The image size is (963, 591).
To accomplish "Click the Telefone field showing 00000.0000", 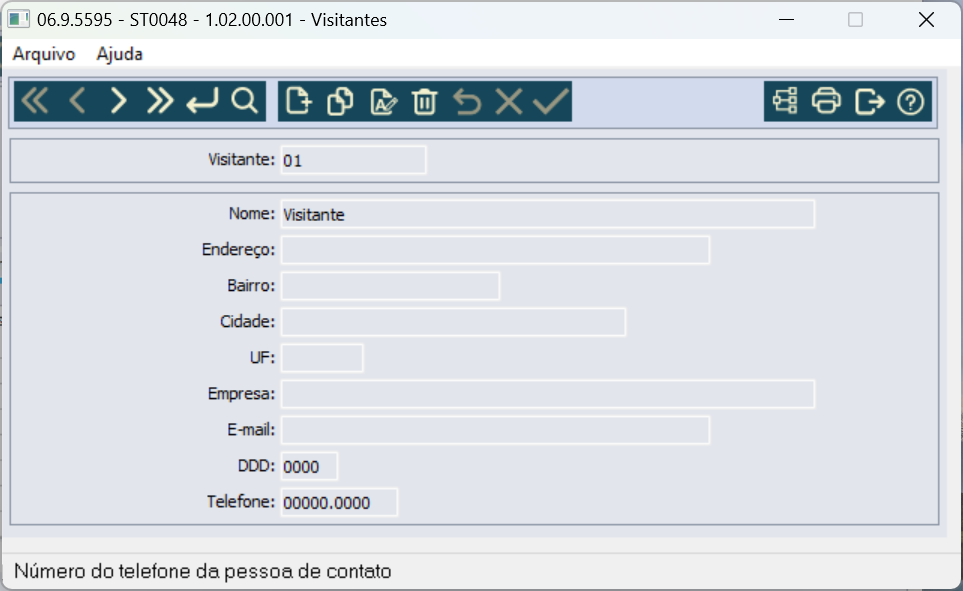I will click(339, 503).
